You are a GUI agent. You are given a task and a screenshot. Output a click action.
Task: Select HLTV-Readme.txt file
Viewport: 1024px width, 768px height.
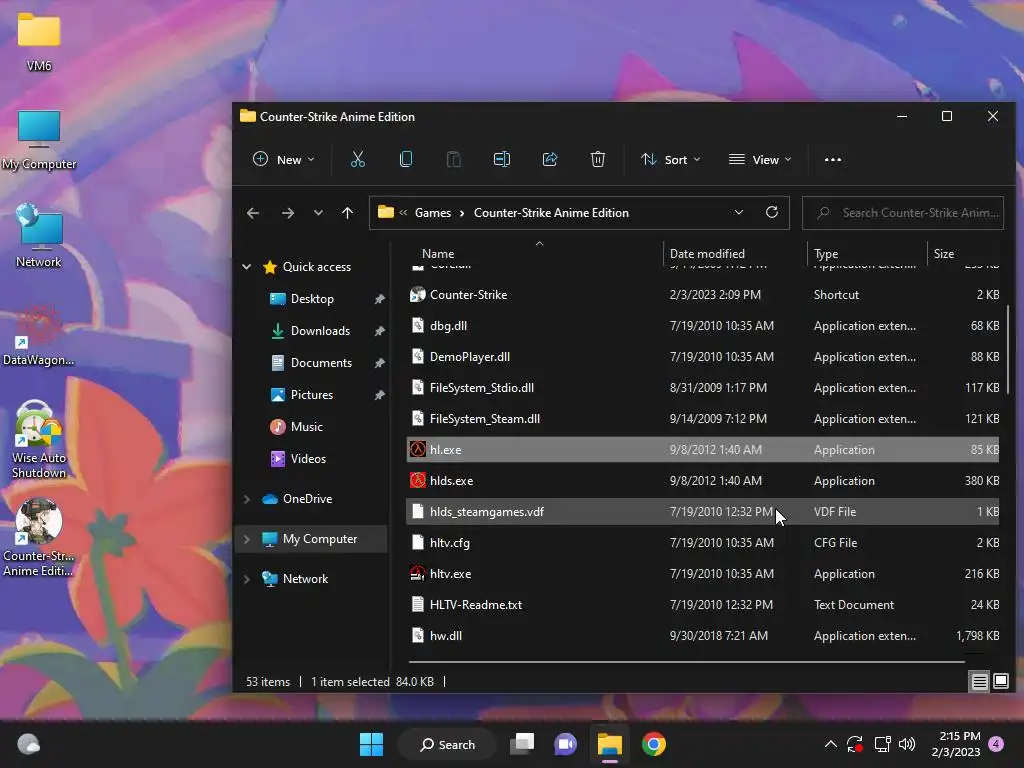[x=703, y=605]
